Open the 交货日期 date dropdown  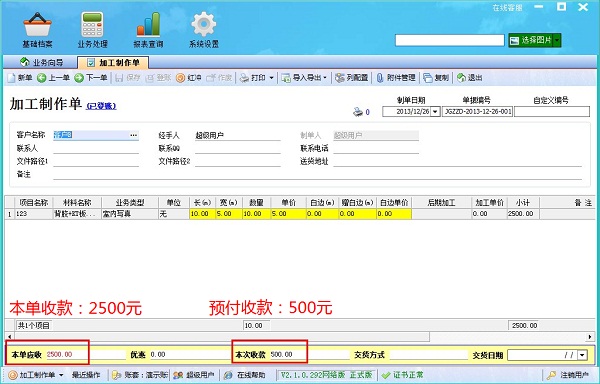(582, 355)
